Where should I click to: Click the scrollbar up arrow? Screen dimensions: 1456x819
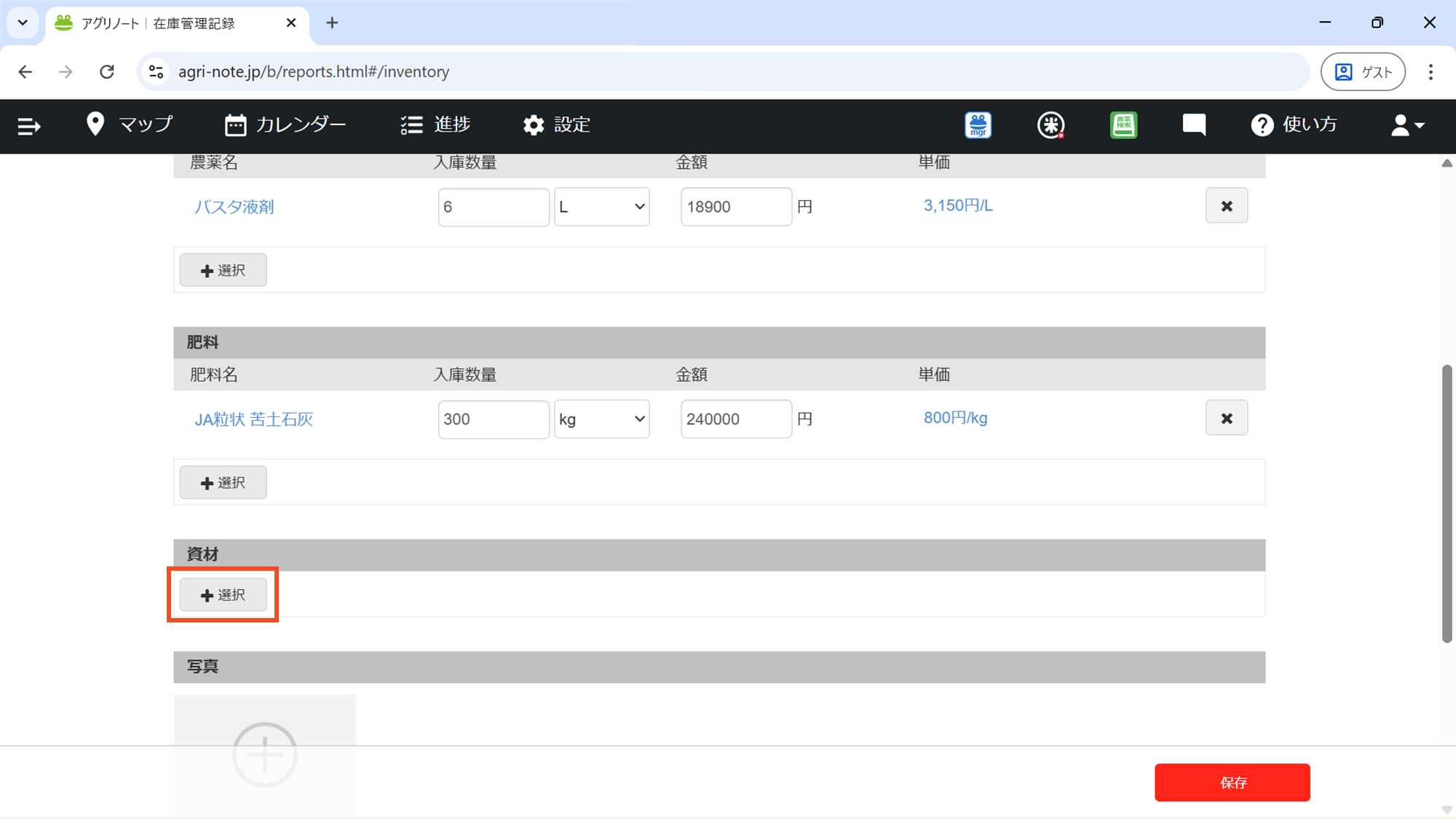point(1447,163)
